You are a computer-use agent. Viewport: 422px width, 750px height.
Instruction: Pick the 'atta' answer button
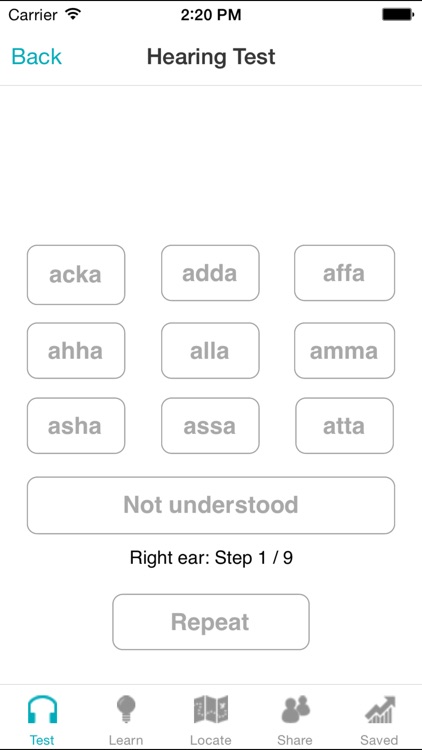pos(344,426)
